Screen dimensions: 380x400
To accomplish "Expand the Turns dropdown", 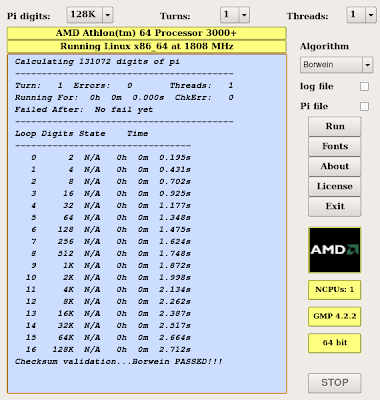I will (235, 15).
